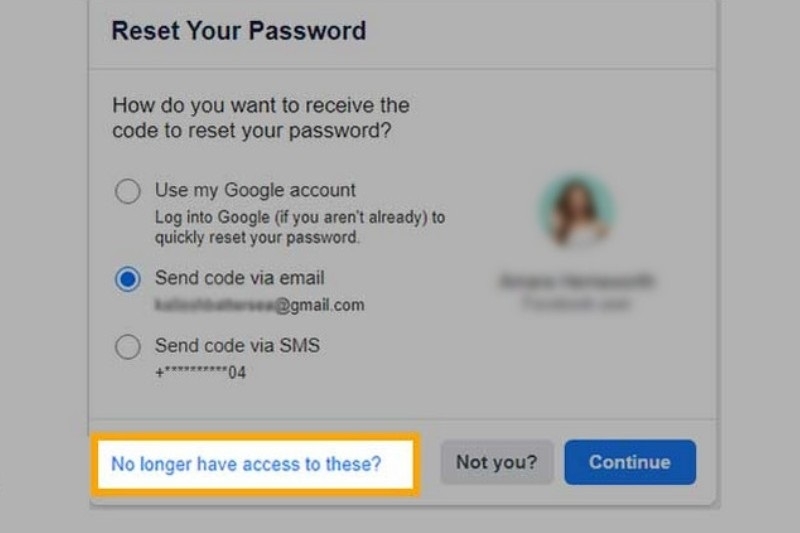
Task: Click the gray page background right of the dialog
Action: point(760,250)
